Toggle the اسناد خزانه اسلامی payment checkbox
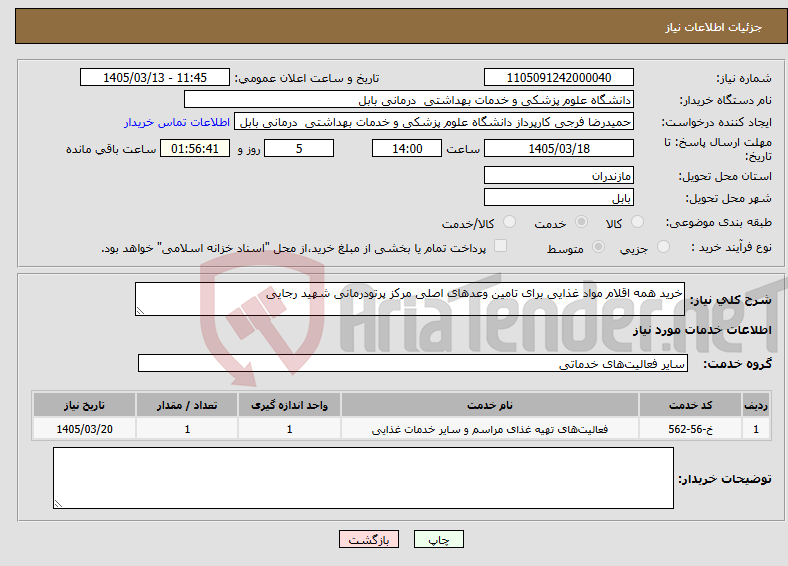This screenshot has width=788, height=566. 501,245
